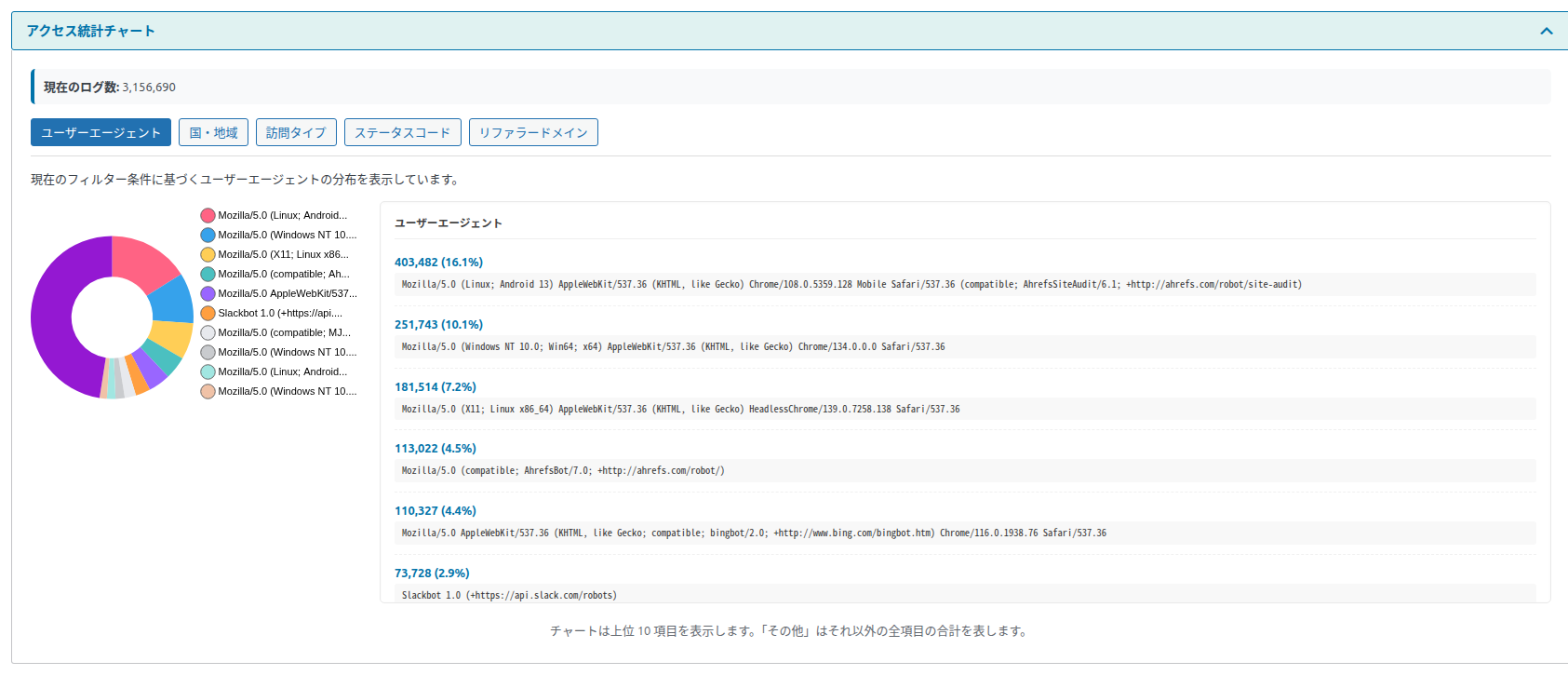
Task: Collapse the アクセス統計チャート panel with the chevron
Action: [x=1547, y=31]
